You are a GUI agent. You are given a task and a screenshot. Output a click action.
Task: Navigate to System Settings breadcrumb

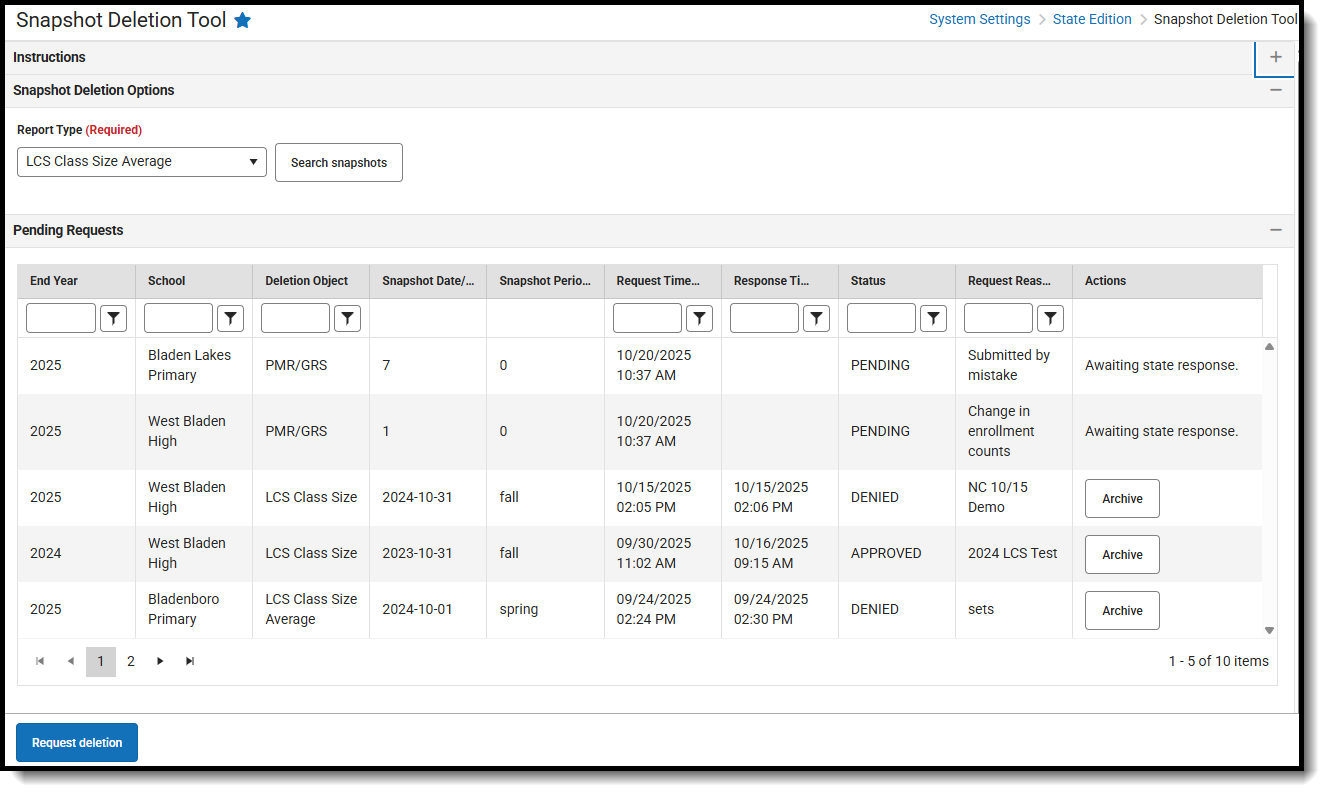pos(979,18)
